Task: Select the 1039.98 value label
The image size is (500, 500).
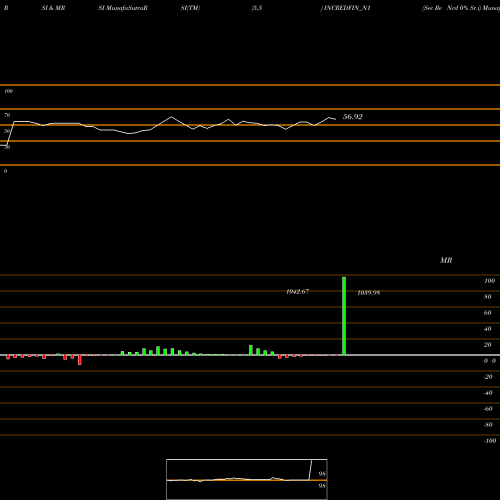Action: tap(368, 293)
